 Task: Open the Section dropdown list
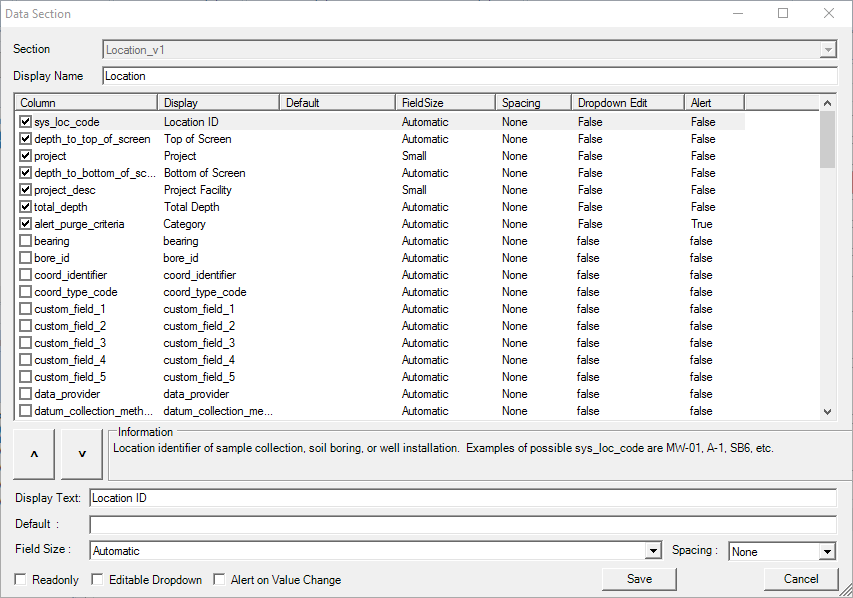click(827, 50)
